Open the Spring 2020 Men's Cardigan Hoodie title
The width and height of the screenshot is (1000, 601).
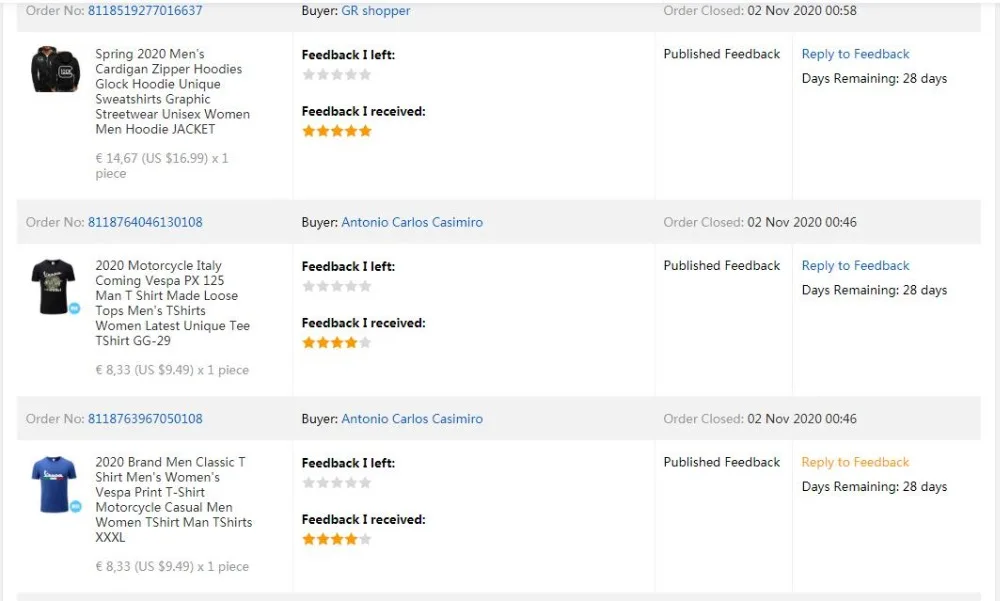172,91
